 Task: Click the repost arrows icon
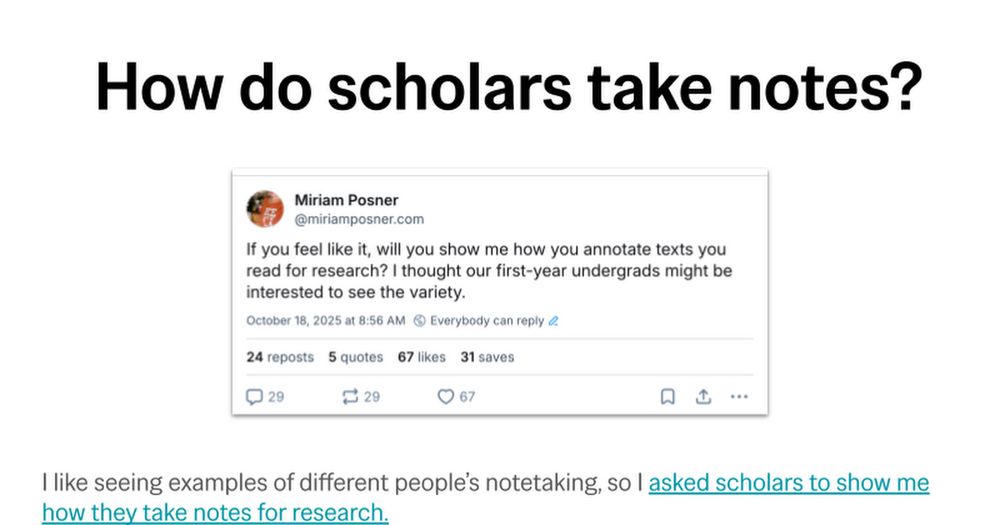click(350, 397)
